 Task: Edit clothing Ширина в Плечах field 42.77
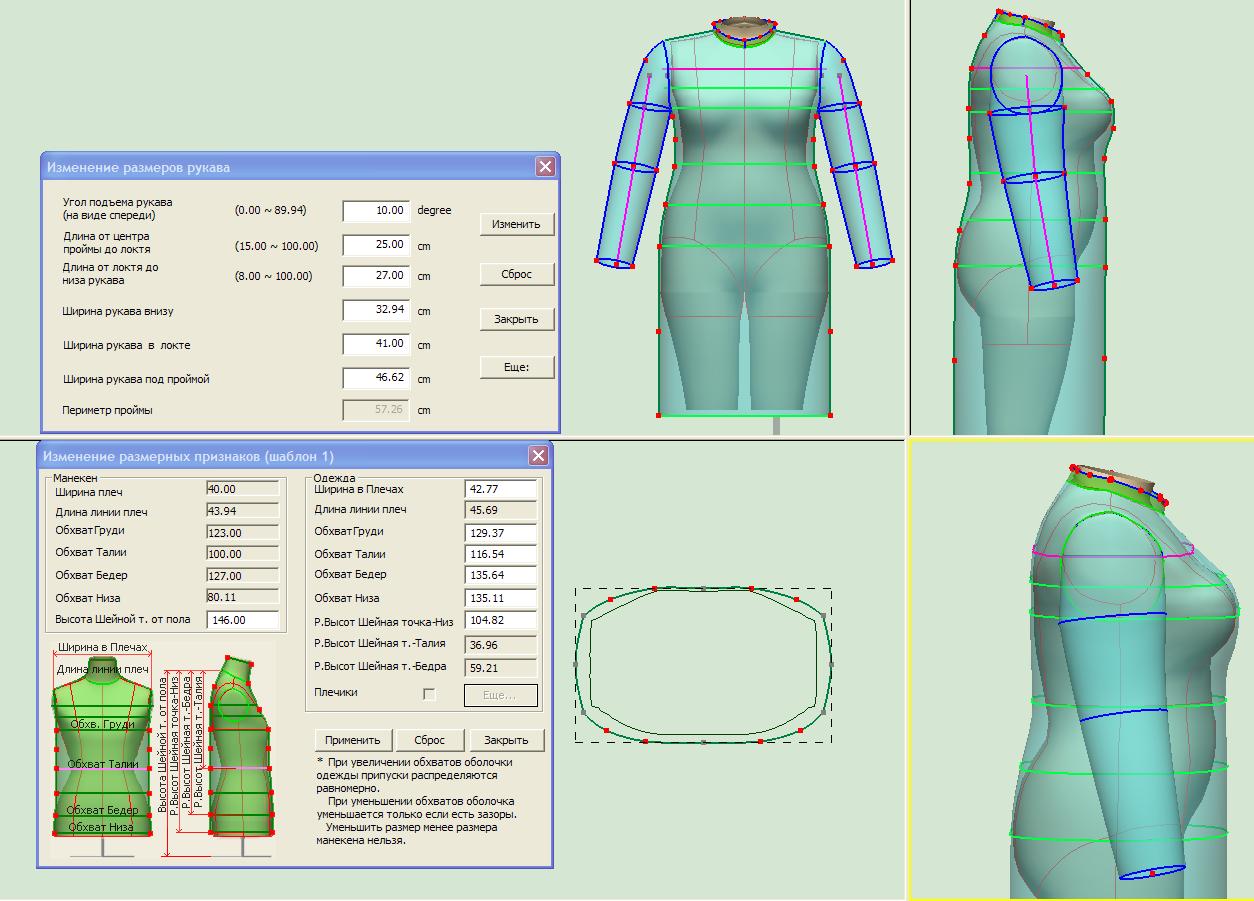click(x=501, y=490)
